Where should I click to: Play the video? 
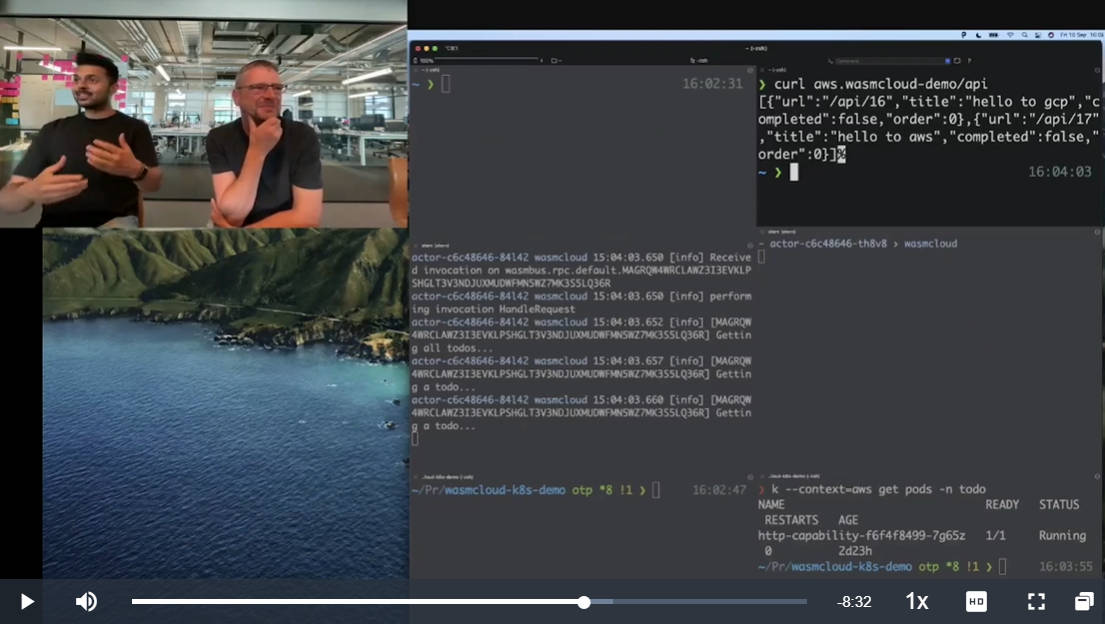pyautogui.click(x=27, y=601)
